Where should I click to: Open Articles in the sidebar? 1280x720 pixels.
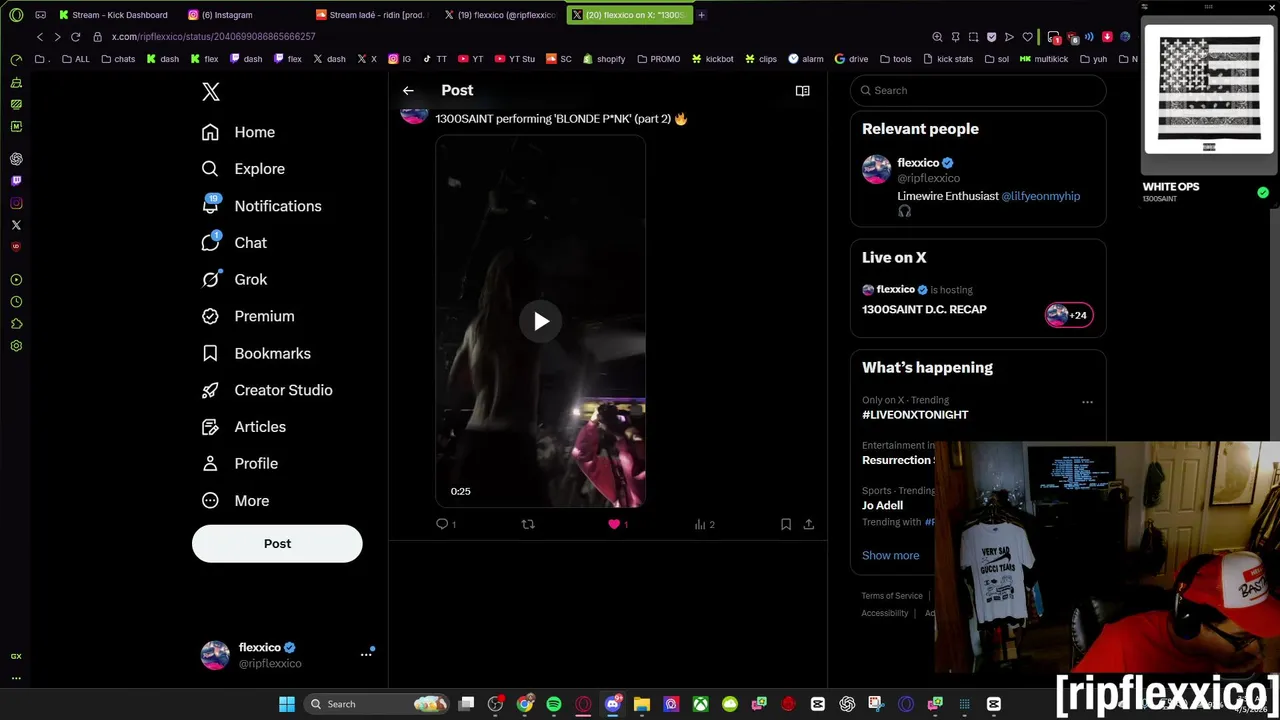(x=244, y=427)
